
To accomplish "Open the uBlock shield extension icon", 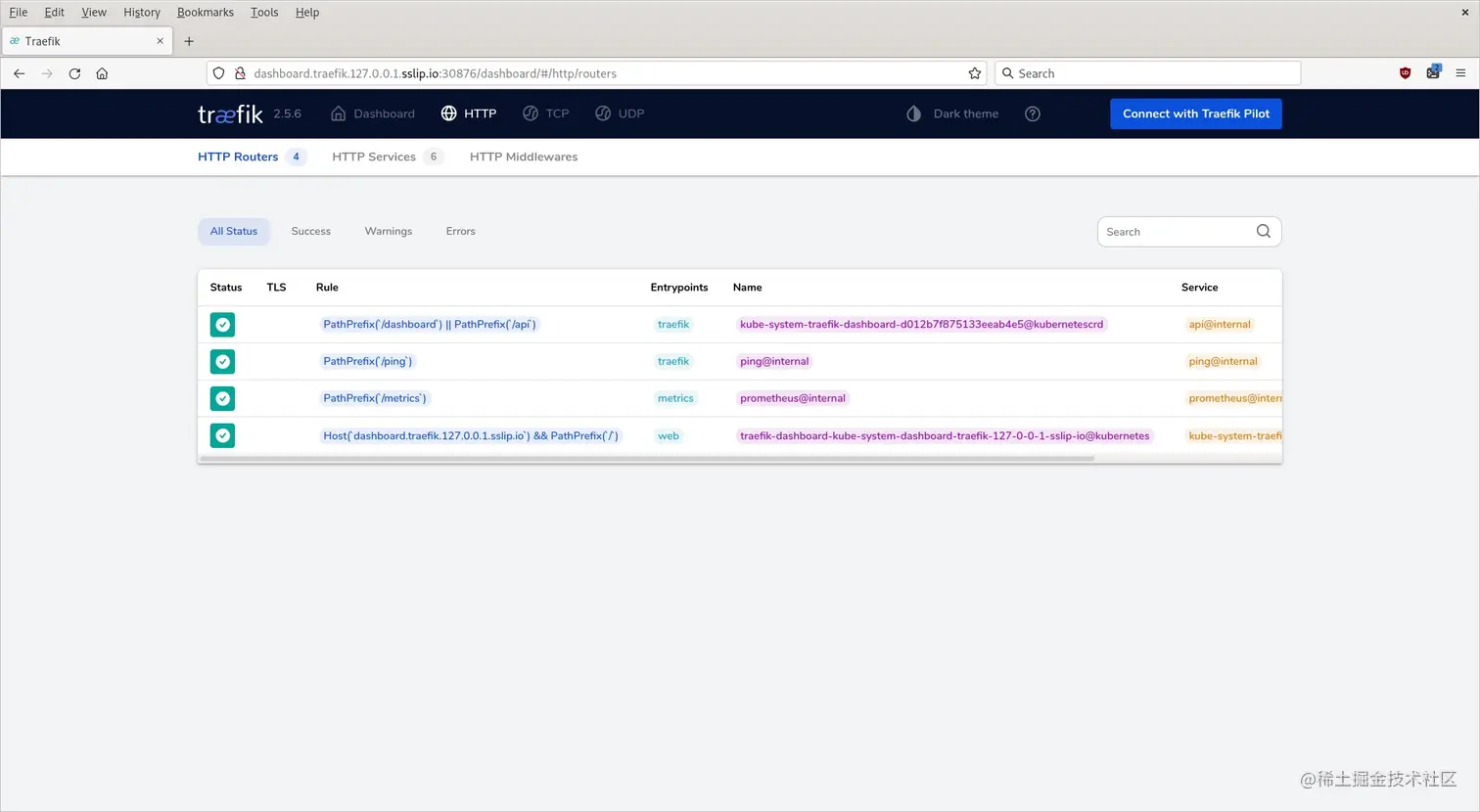I will (x=1405, y=73).
